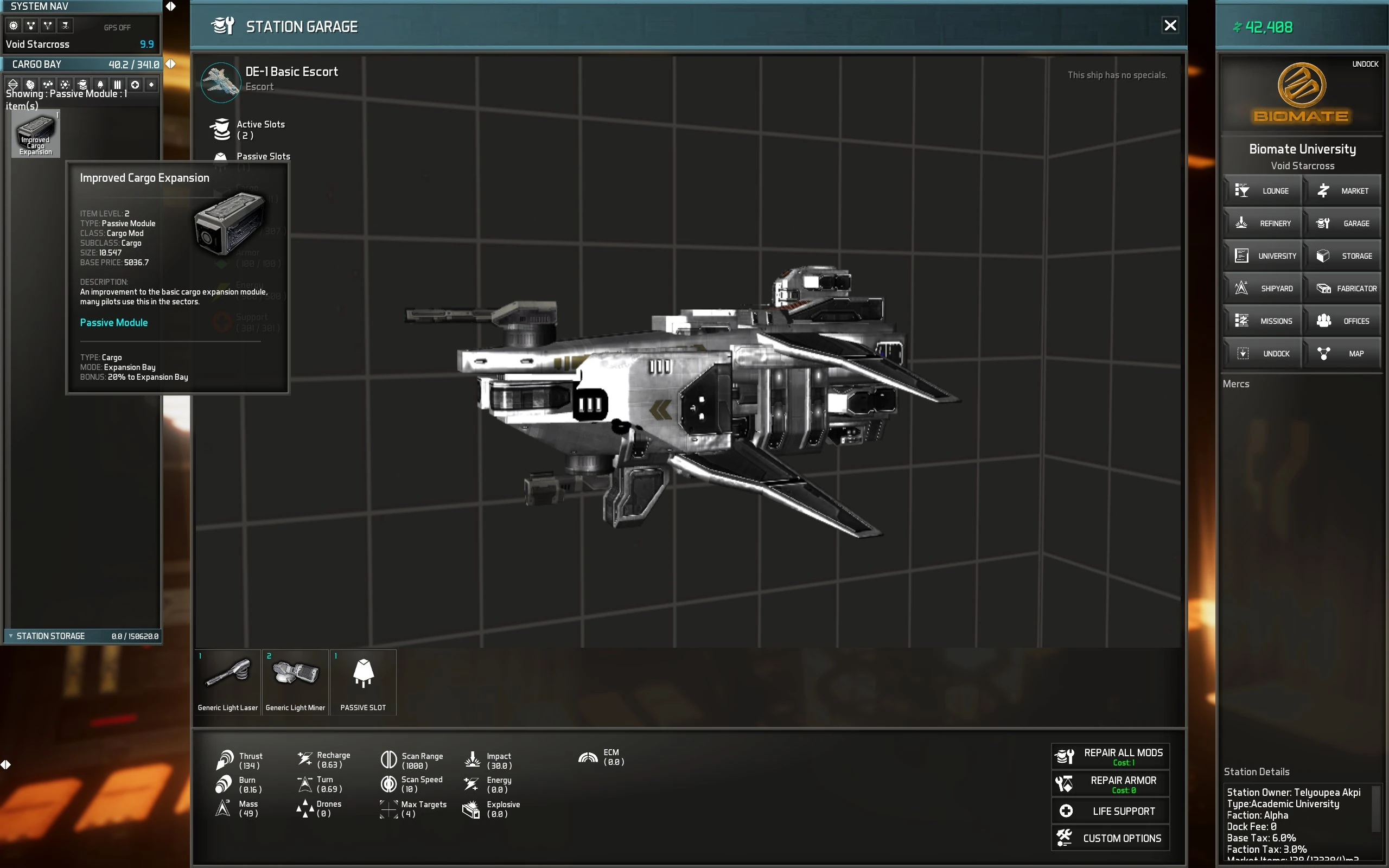The image size is (1389, 868).
Task: Click the bell-shaped filter icon in Cargo Bay
Action: pos(100,85)
